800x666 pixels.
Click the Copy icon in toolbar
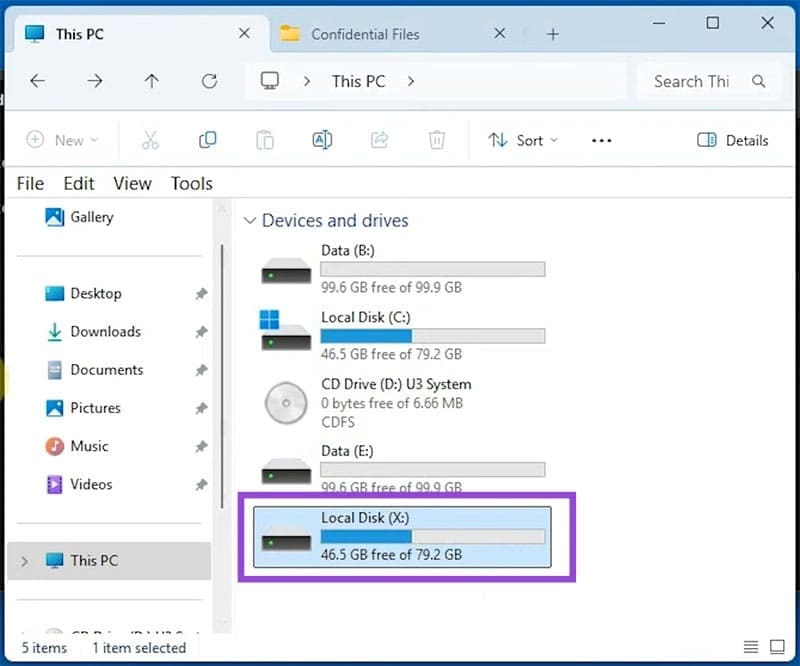[207, 140]
